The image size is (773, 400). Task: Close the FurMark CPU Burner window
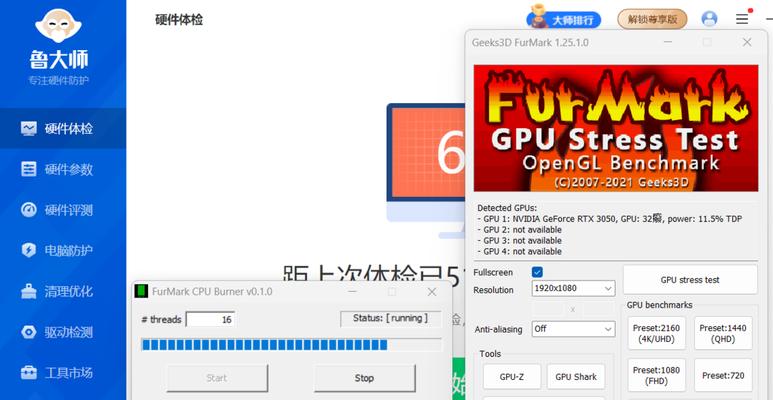[432, 291]
